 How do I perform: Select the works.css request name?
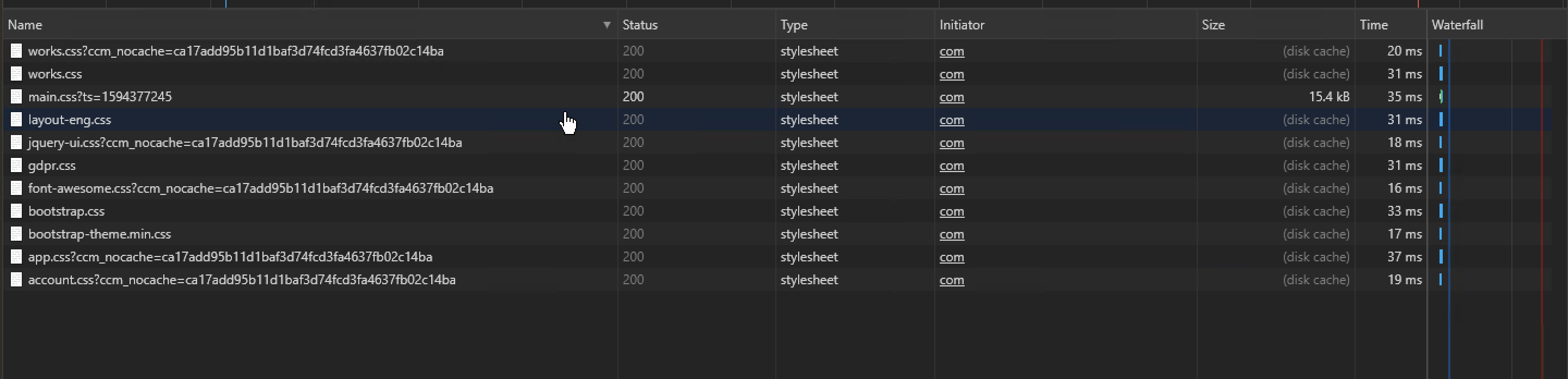tap(55, 74)
